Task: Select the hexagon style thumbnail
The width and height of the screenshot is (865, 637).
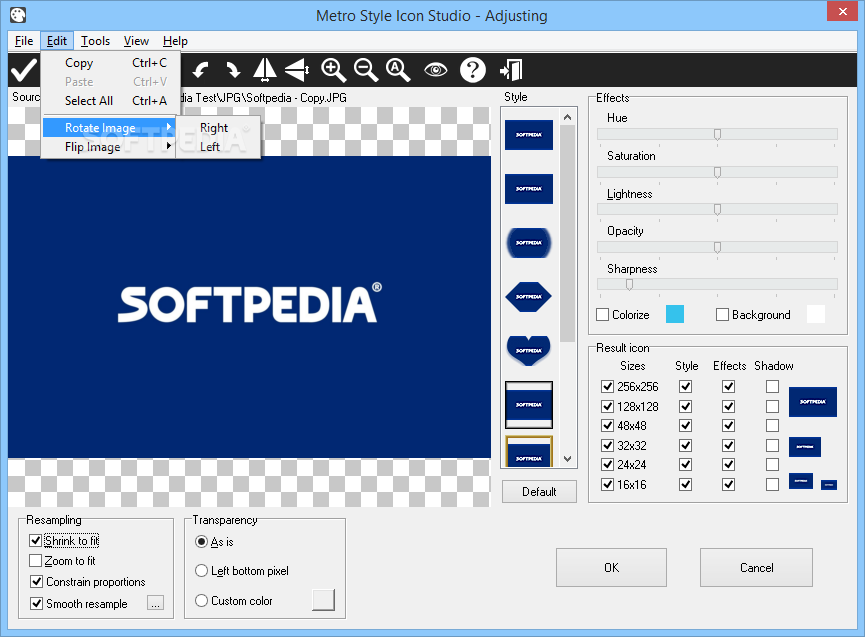Action: tap(528, 297)
